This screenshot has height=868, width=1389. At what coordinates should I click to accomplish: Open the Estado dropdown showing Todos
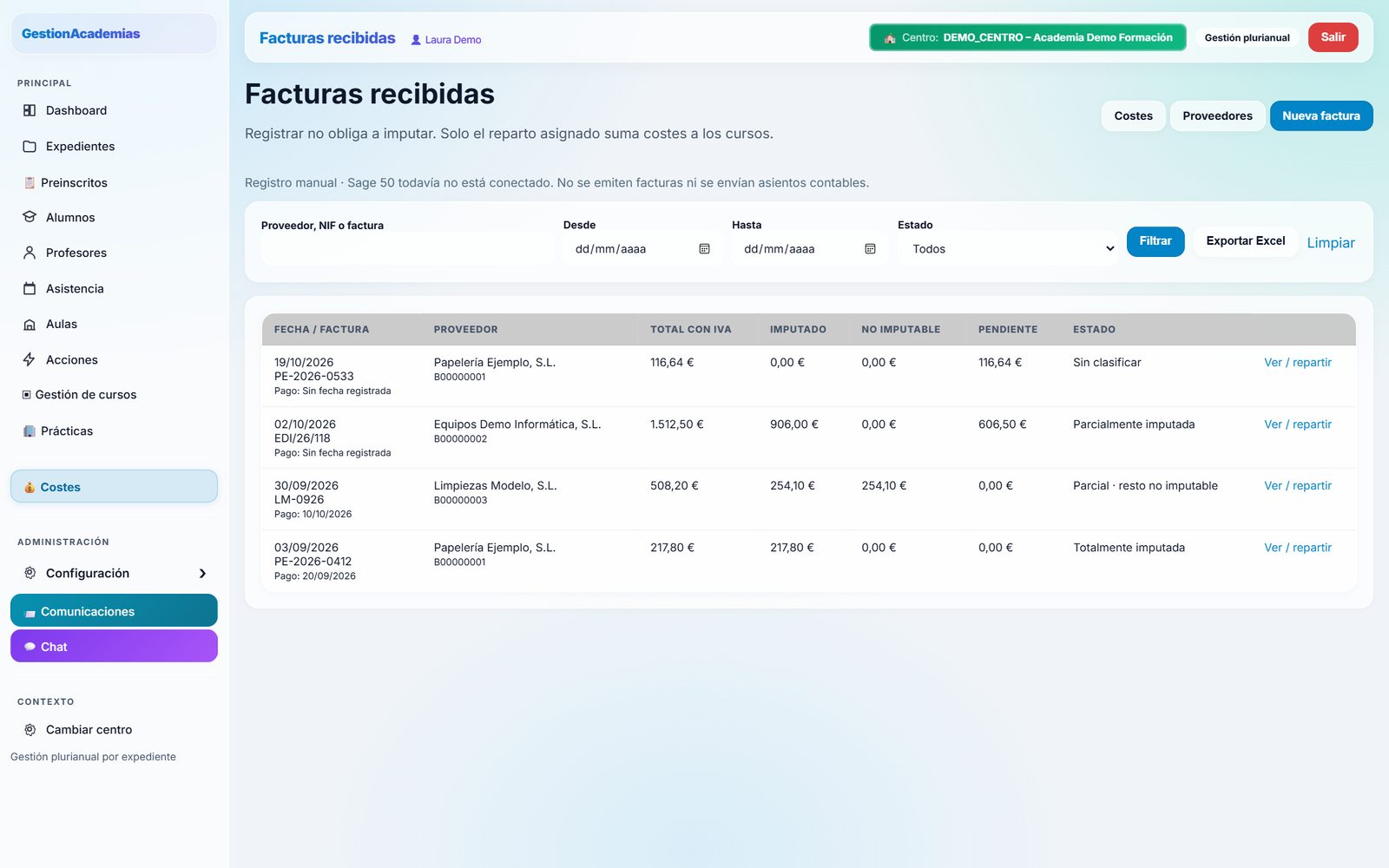(x=1008, y=248)
